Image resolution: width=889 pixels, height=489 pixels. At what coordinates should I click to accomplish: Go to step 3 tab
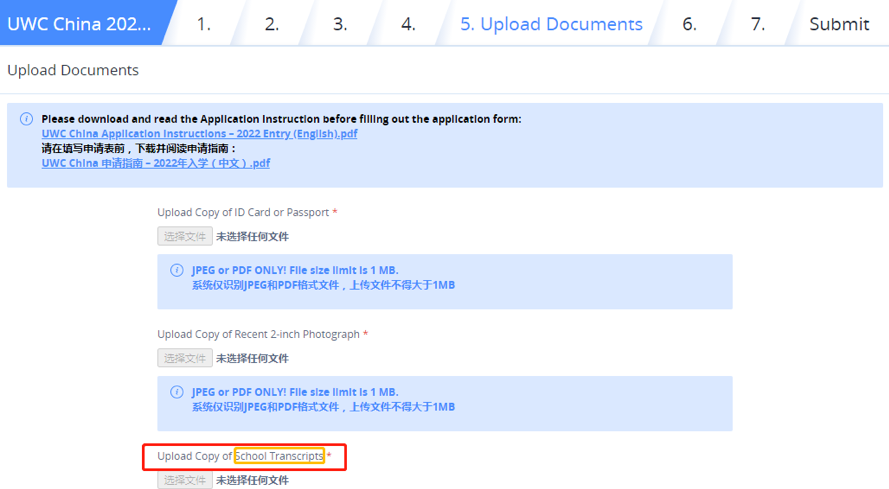[x=340, y=24]
